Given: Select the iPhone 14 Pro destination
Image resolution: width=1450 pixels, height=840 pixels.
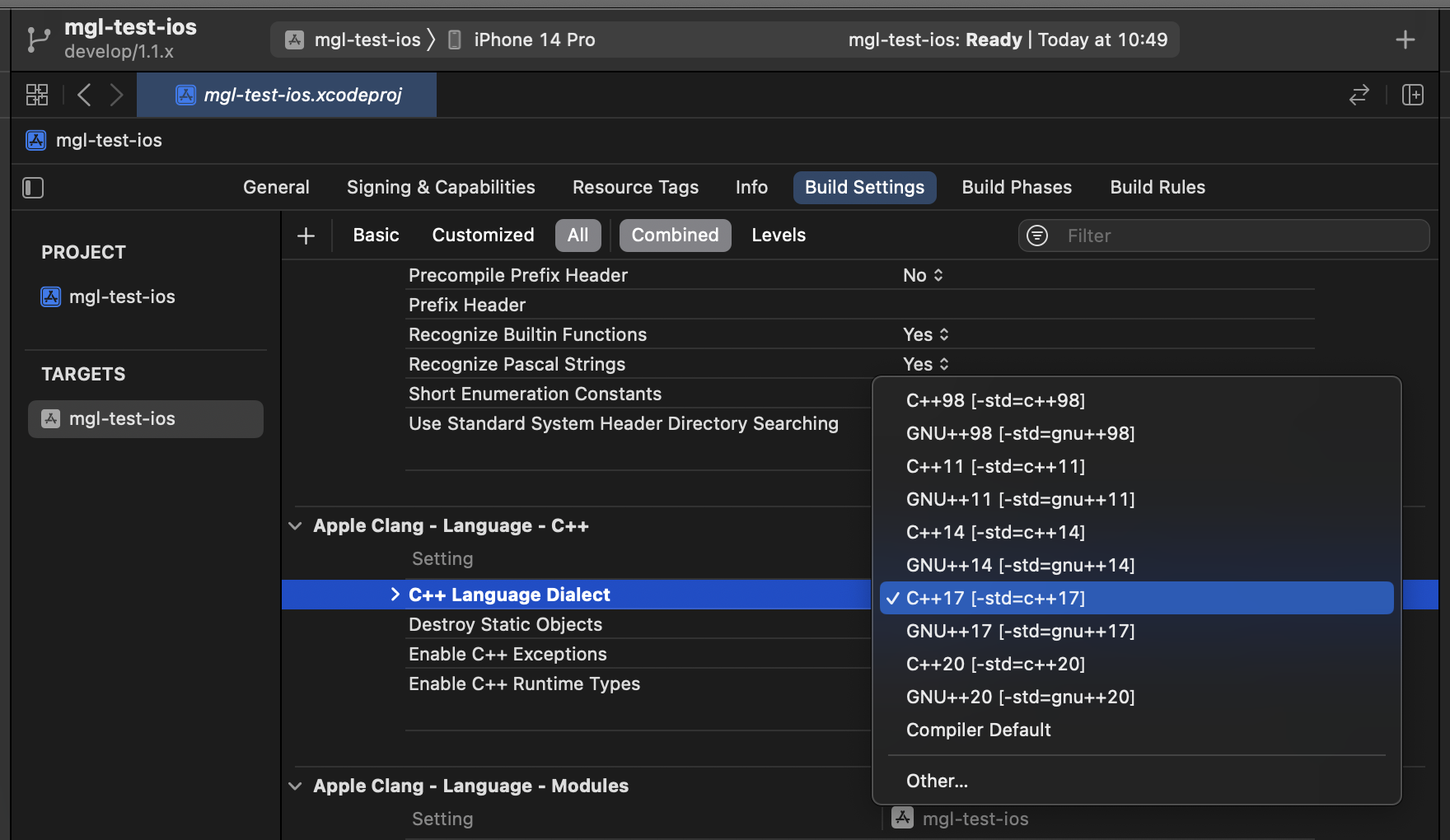Looking at the screenshot, I should click(x=522, y=40).
